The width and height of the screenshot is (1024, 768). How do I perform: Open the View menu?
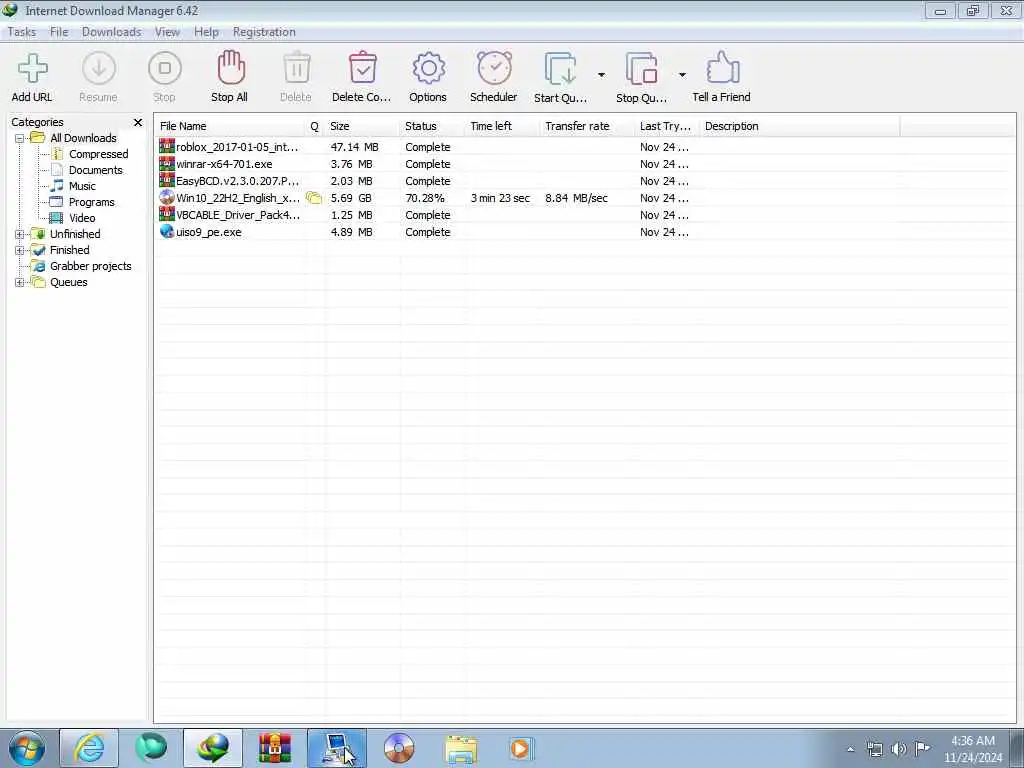coord(167,32)
